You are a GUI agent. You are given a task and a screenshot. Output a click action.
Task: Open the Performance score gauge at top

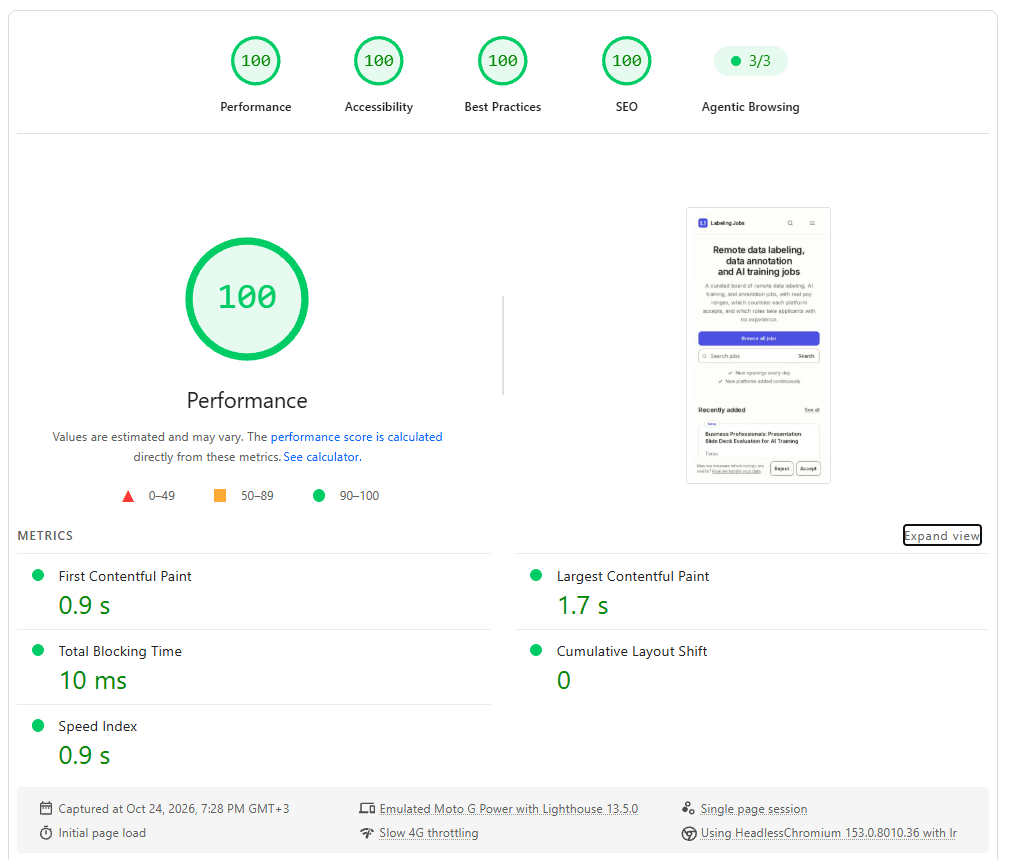[255, 61]
